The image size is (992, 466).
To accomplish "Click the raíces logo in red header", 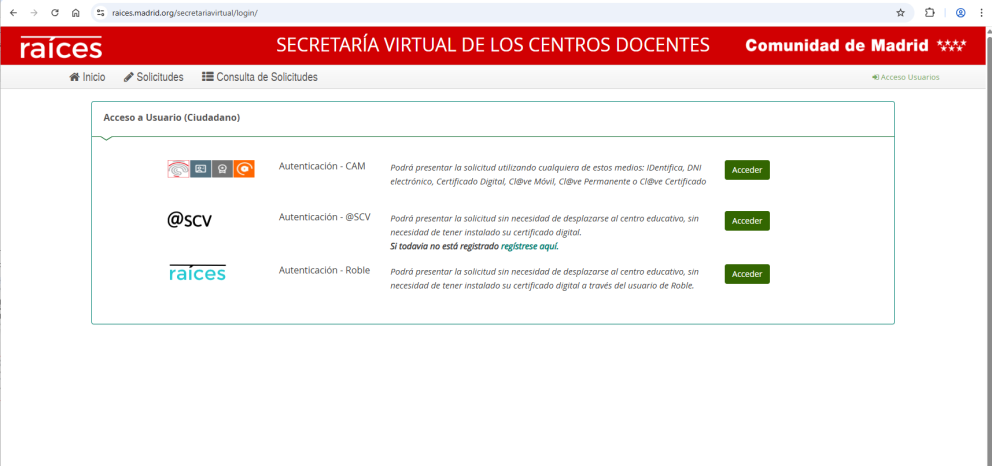I will point(61,47).
